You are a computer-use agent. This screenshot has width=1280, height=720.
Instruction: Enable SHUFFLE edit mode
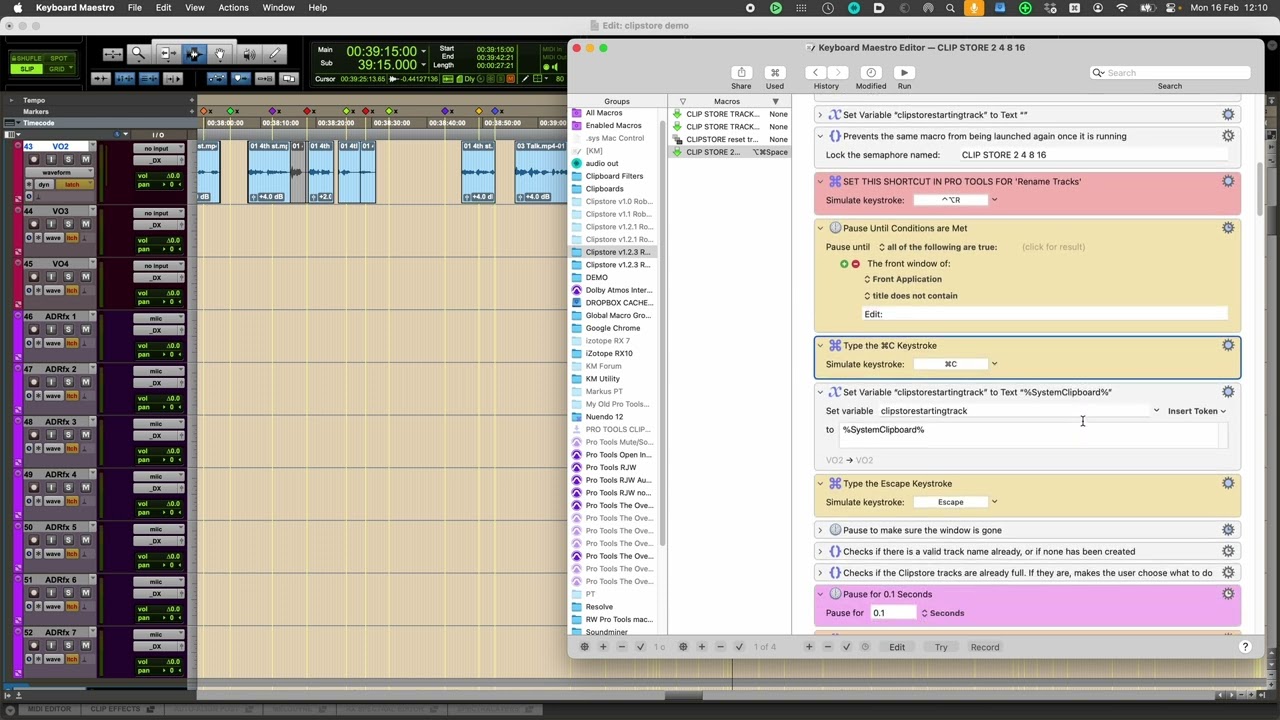(x=28, y=59)
